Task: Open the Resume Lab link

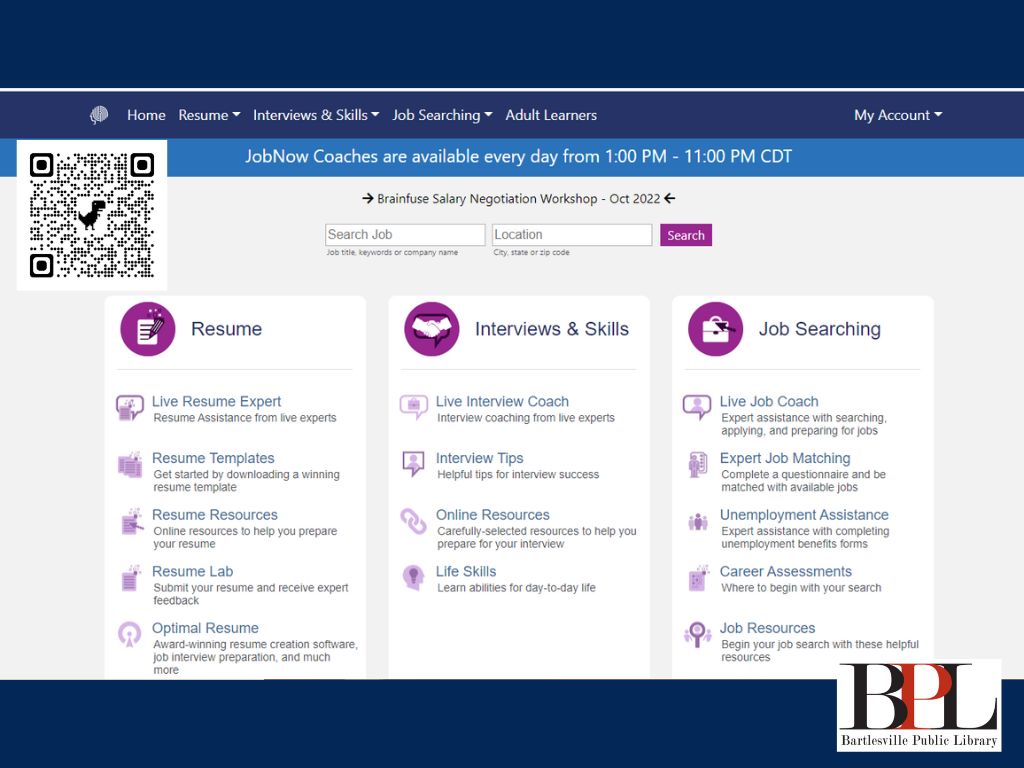Action: coord(193,571)
